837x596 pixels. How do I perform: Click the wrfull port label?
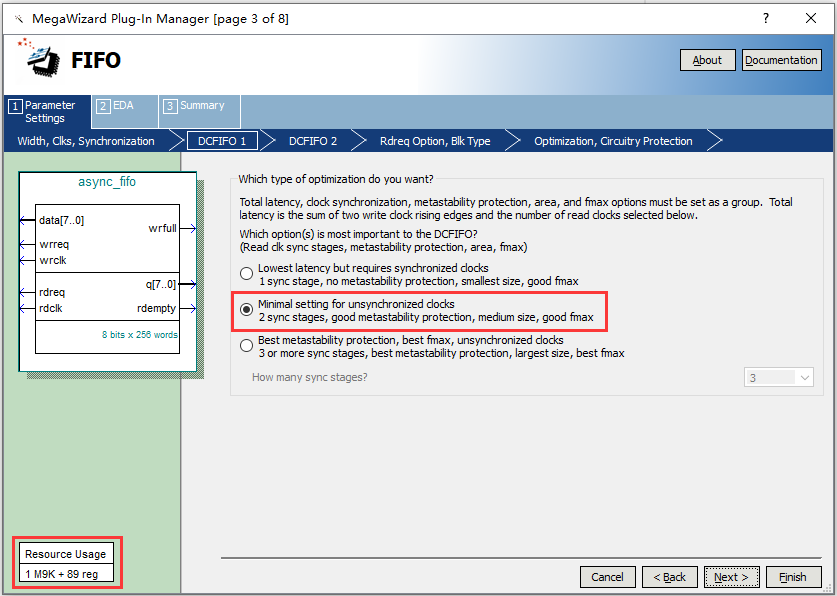pos(162,228)
